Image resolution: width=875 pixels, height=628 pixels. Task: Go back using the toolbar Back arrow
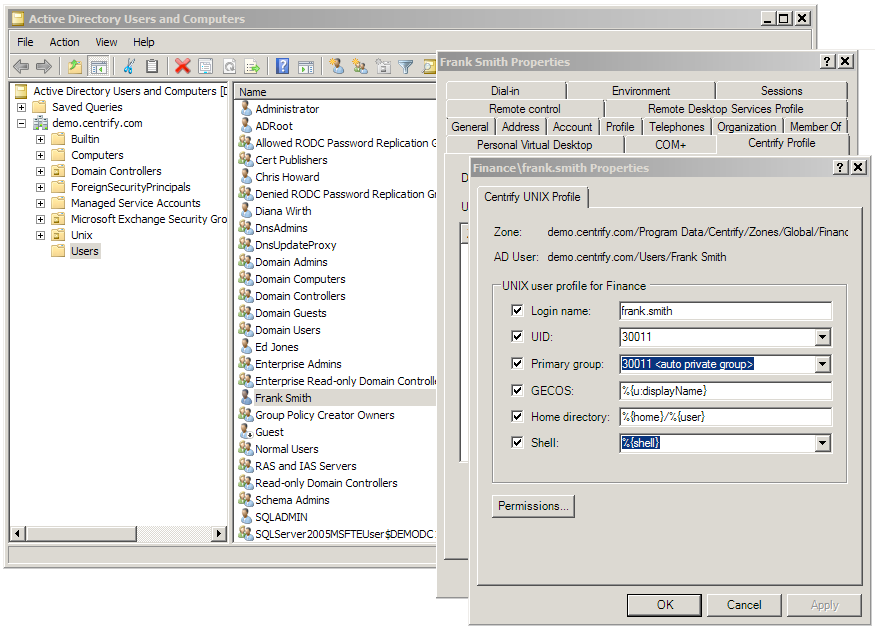tap(21, 66)
